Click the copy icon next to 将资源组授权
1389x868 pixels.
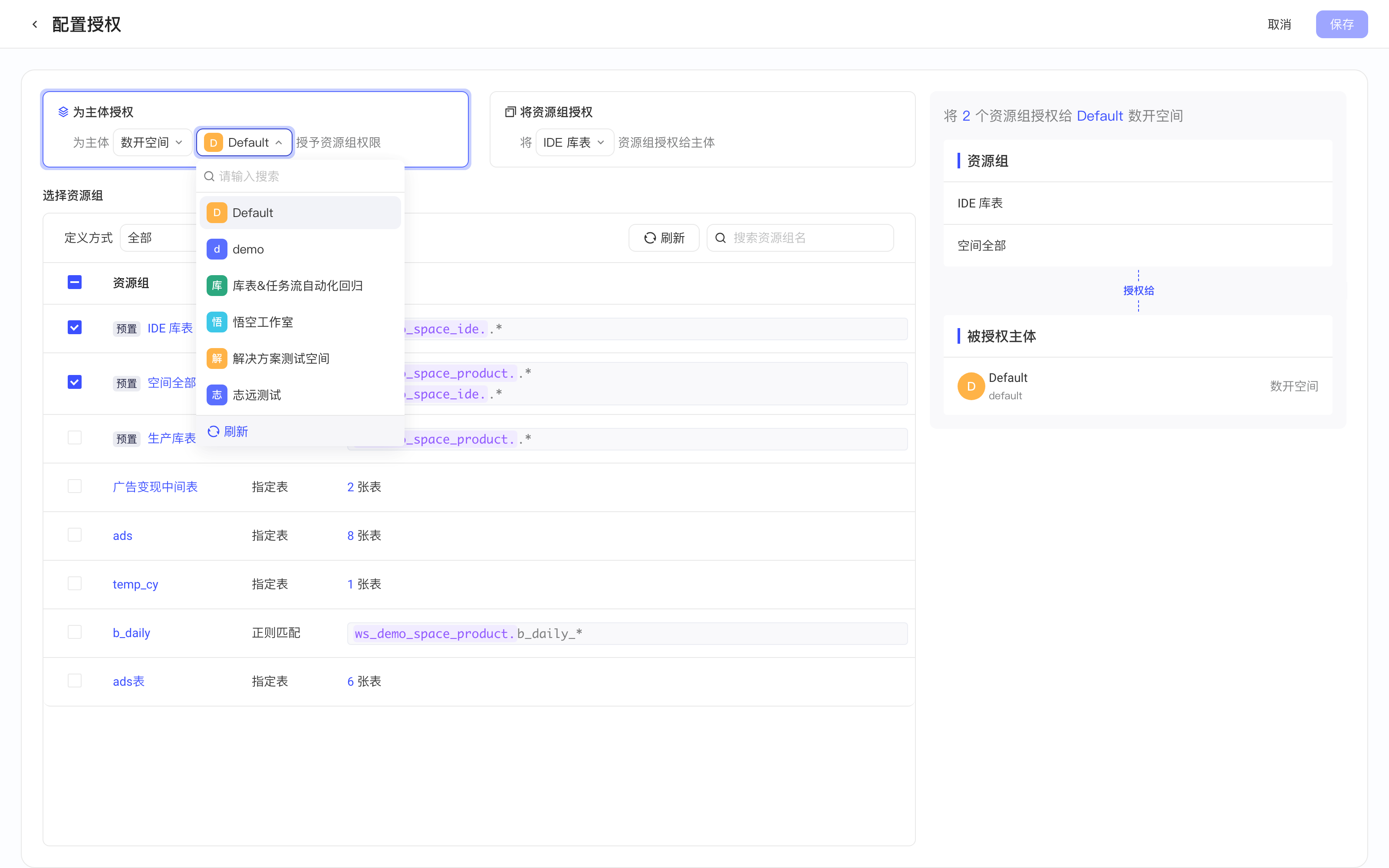tap(510, 112)
